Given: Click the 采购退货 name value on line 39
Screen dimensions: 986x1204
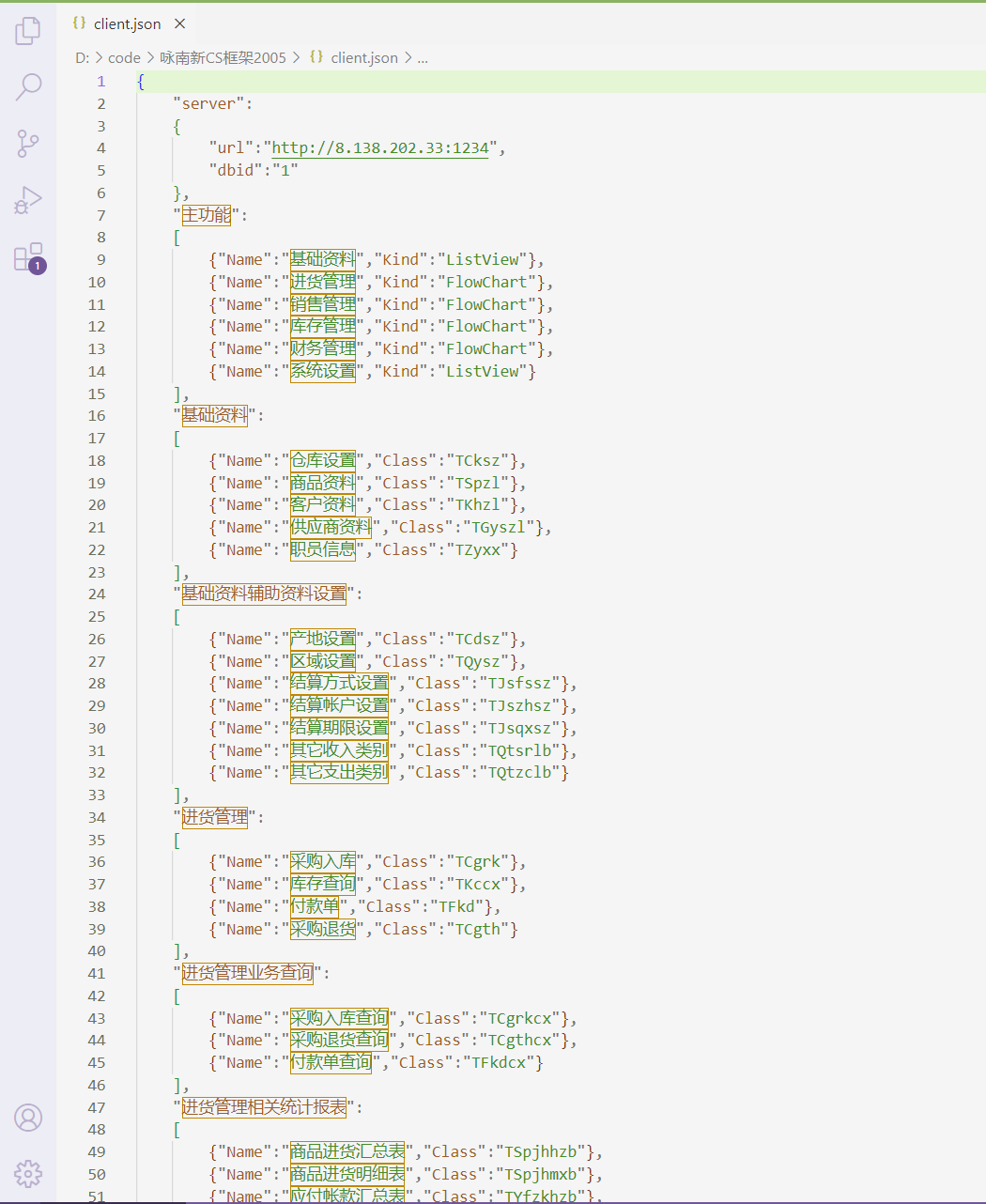Looking at the screenshot, I should 323,929.
